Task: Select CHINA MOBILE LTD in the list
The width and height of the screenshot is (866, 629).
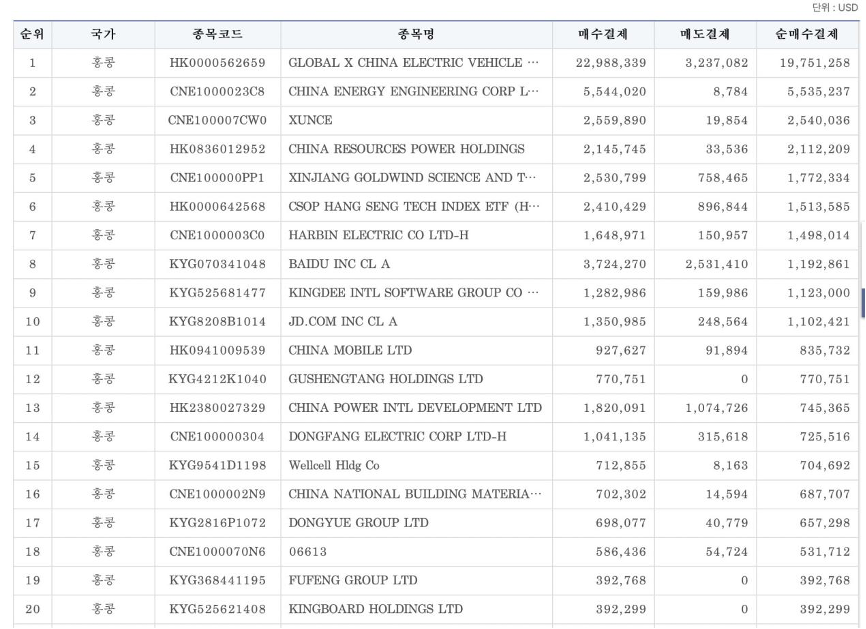Action: pyautogui.click(x=350, y=351)
